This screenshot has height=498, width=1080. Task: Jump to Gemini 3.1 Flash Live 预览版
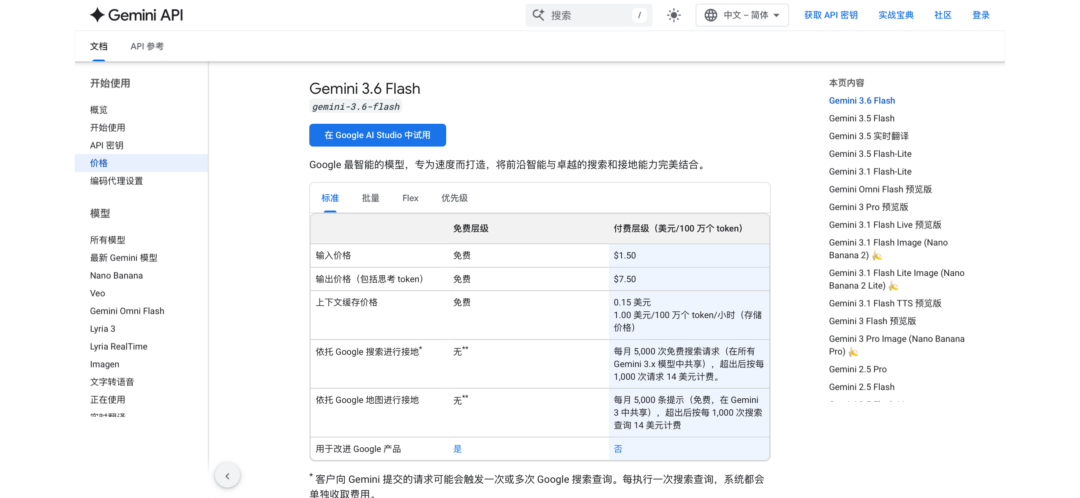click(885, 225)
